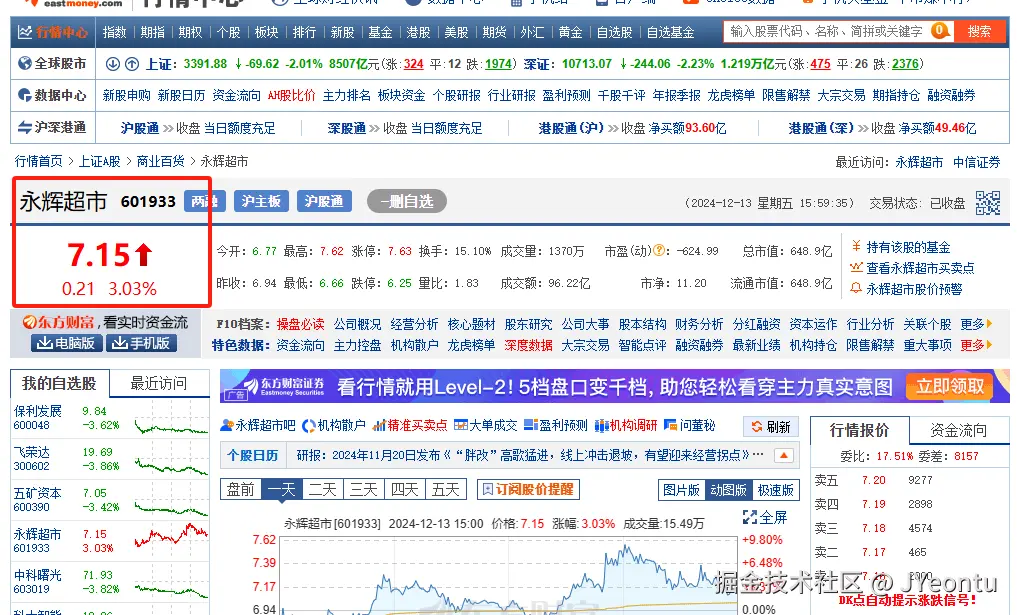Click the 电脑版 download button

(x=66, y=343)
